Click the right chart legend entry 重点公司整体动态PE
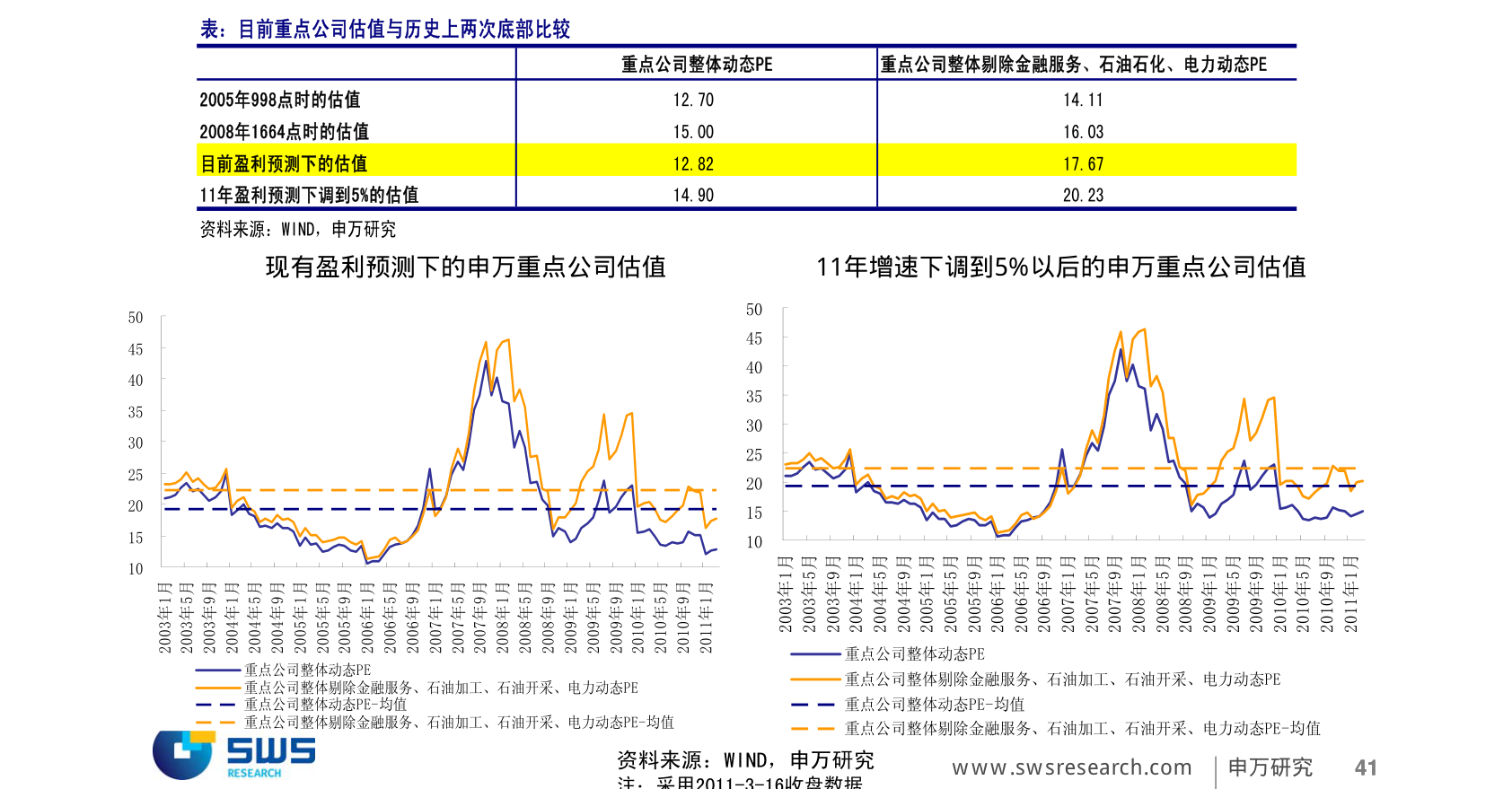The image size is (1512, 789). click(887, 654)
